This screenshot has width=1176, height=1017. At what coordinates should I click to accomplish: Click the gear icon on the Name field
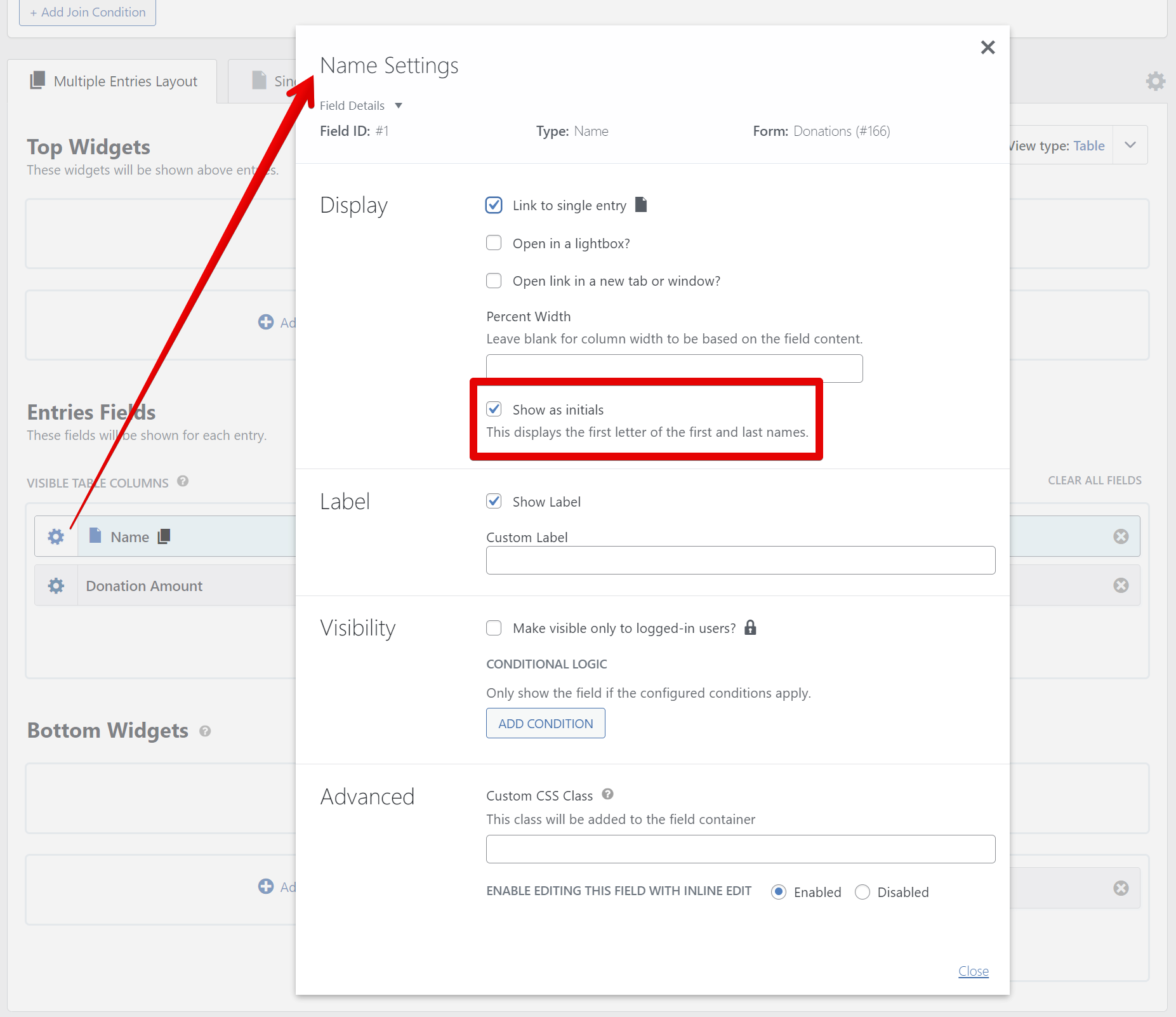tap(56, 536)
